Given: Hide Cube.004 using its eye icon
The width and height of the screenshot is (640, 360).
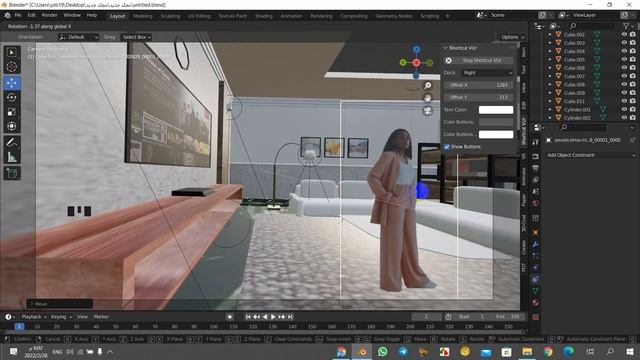Looking at the screenshot, I should [624, 51].
